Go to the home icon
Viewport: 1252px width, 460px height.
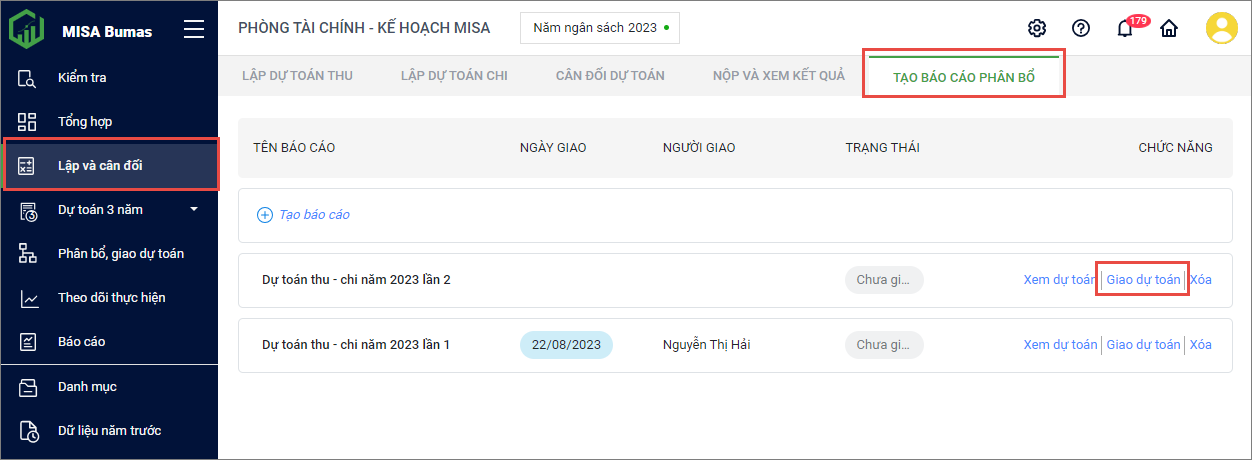point(1168,28)
